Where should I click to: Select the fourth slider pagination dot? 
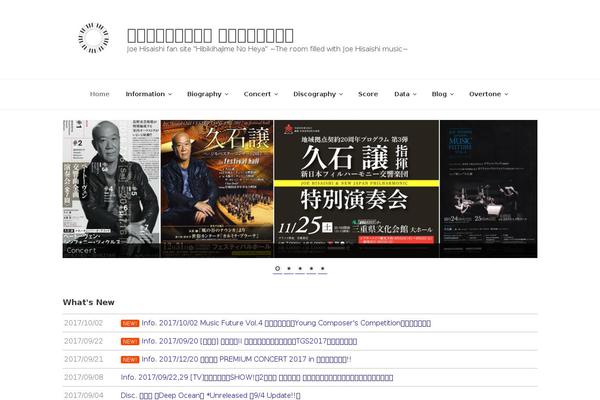(311, 269)
